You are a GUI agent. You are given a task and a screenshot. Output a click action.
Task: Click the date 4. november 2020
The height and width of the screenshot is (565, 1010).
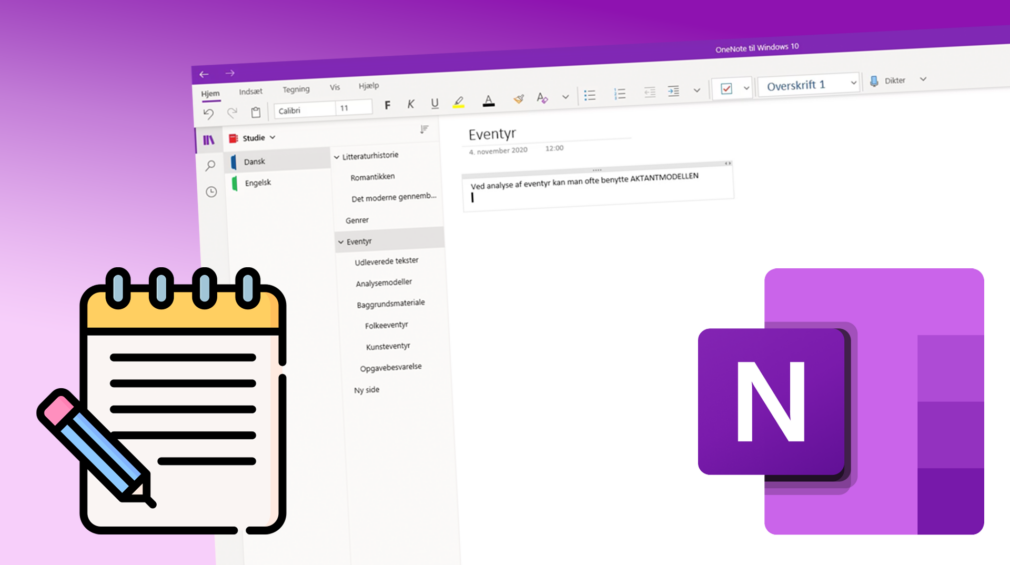pos(498,151)
